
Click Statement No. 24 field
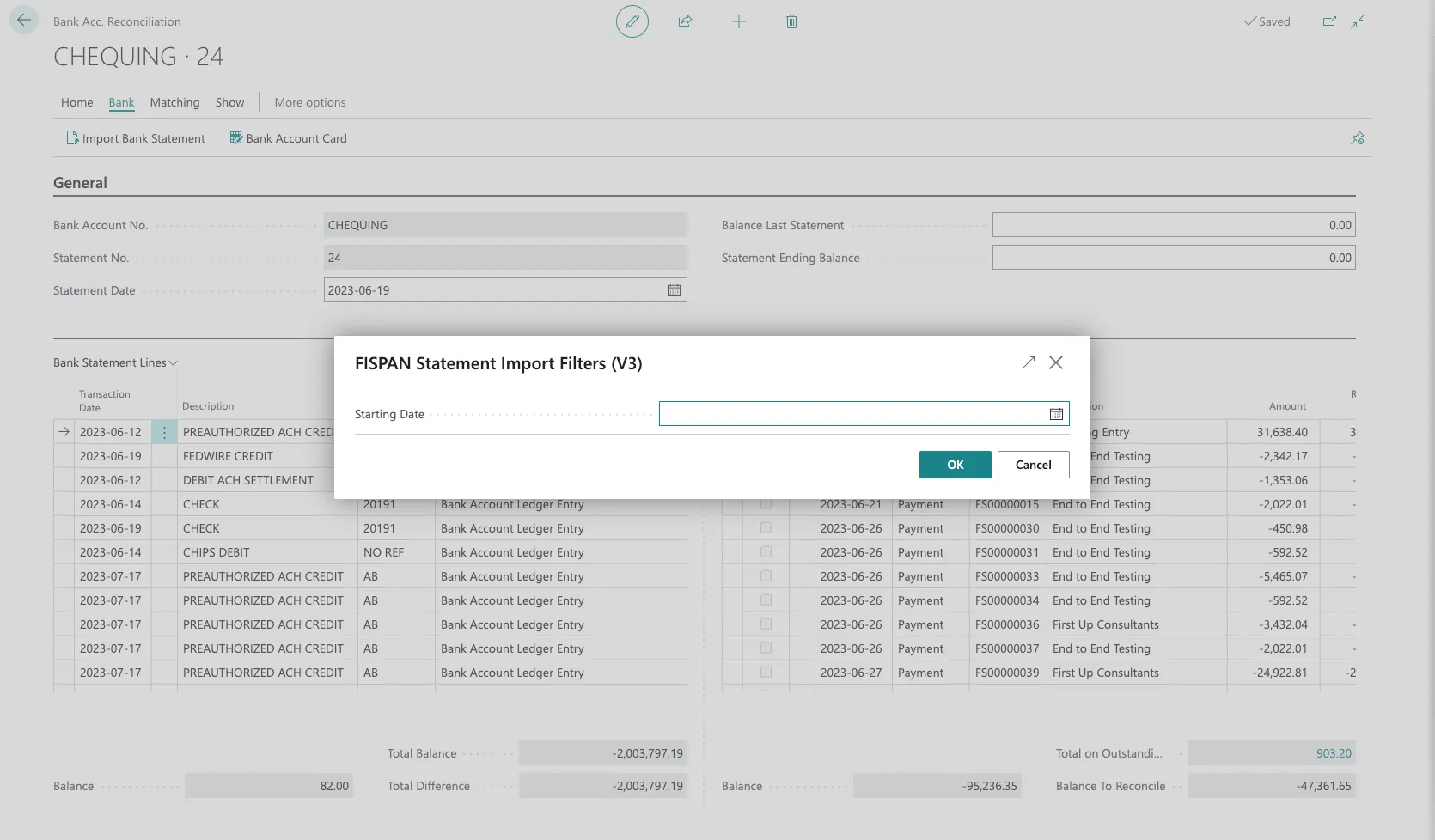coord(505,258)
